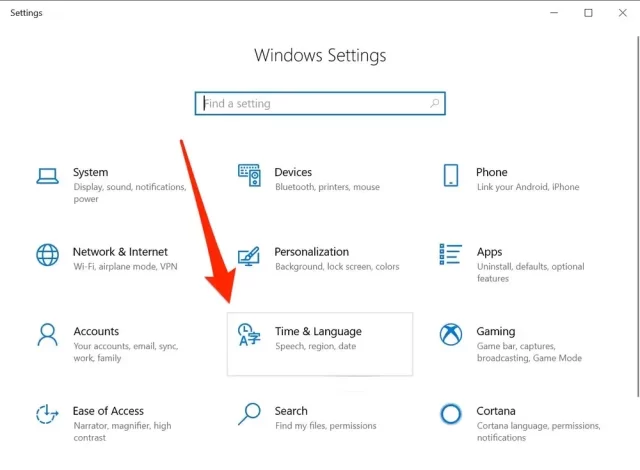This screenshot has width=640, height=470.
Task: Open the Phone icon
Action: pos(451,175)
